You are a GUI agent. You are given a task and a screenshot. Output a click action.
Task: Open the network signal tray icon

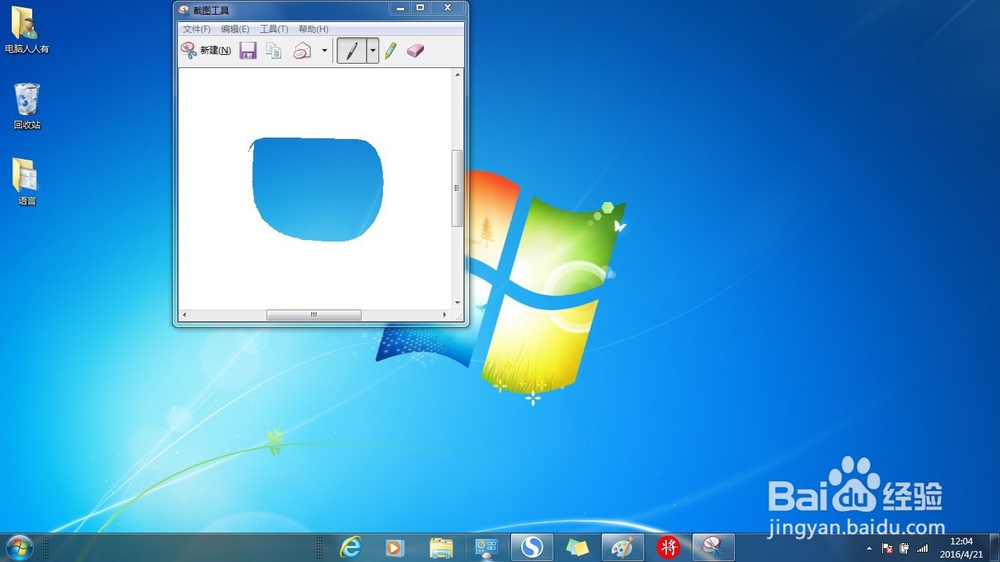pos(922,548)
